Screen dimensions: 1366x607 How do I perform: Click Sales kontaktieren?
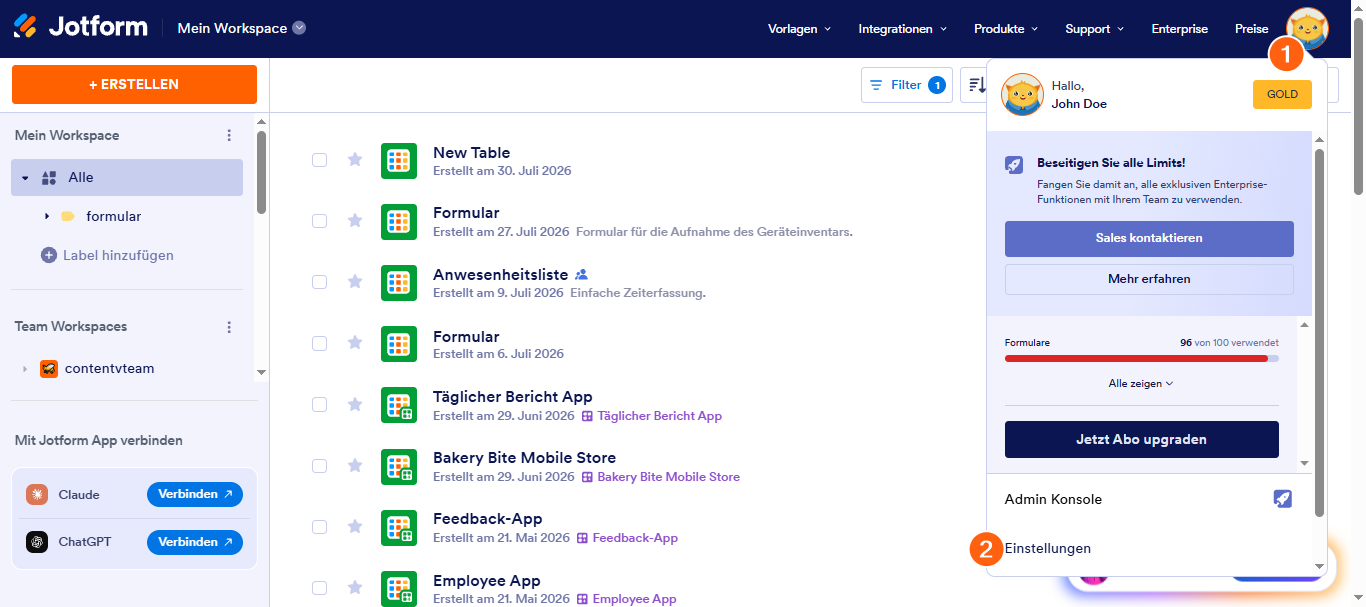(1149, 238)
